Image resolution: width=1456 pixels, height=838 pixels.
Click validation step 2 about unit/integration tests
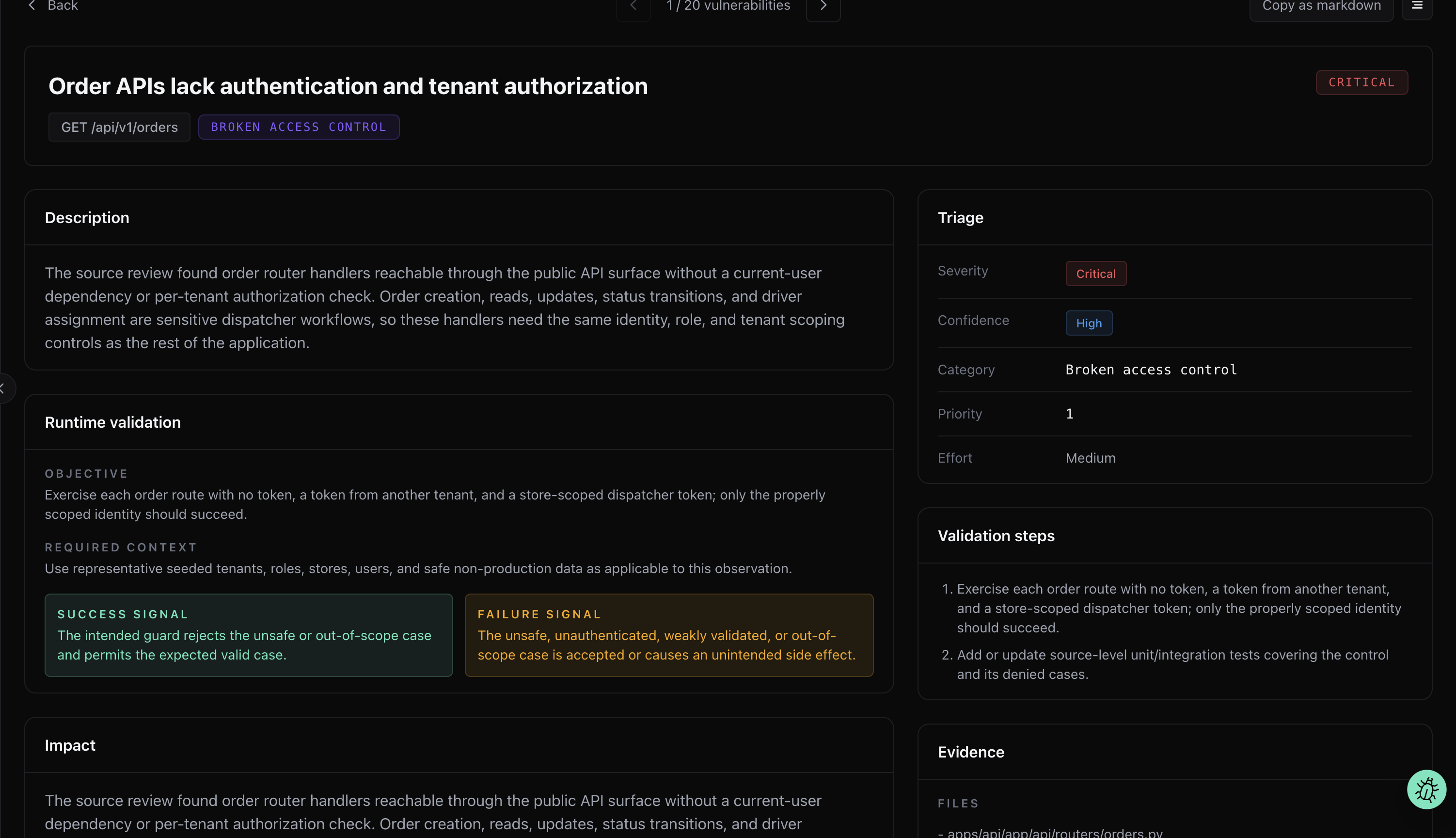(x=1172, y=665)
